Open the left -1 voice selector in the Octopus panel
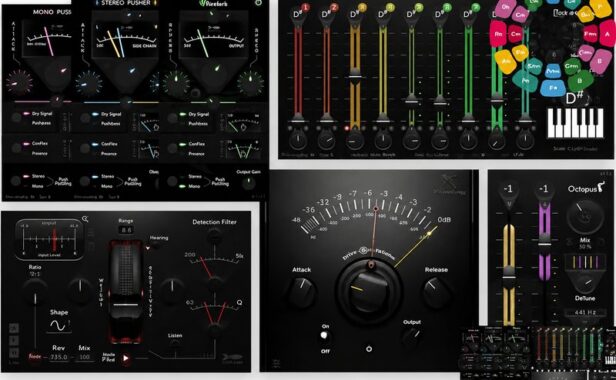The height and width of the screenshot is (380, 616). (x=508, y=189)
